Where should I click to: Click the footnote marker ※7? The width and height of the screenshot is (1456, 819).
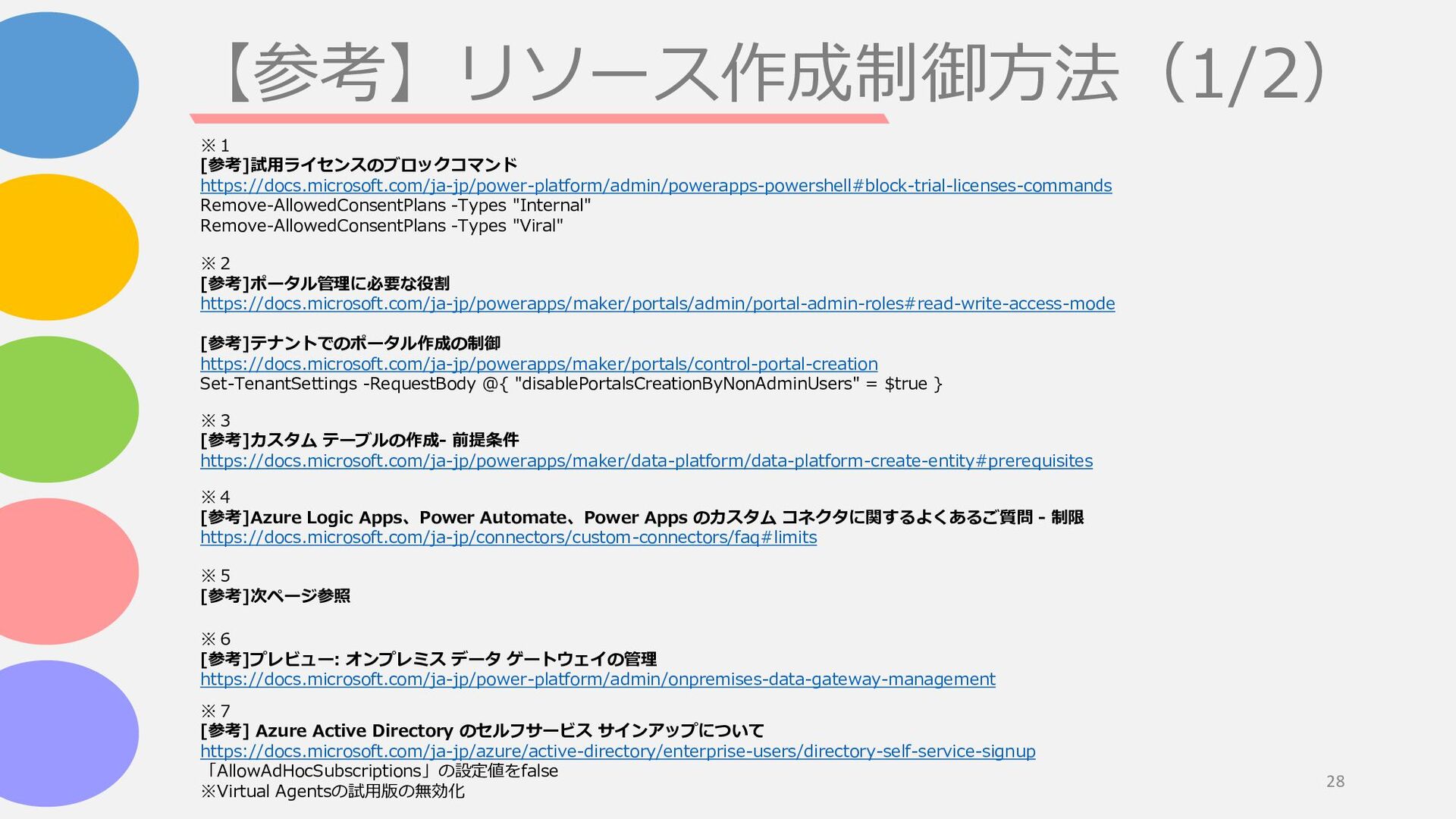pyautogui.click(x=215, y=711)
